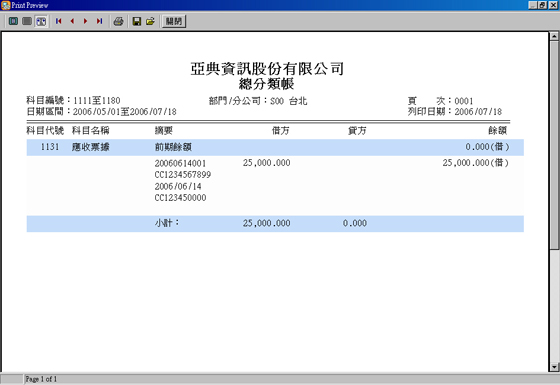
Task: Open report file with folder icon
Action: point(150,21)
